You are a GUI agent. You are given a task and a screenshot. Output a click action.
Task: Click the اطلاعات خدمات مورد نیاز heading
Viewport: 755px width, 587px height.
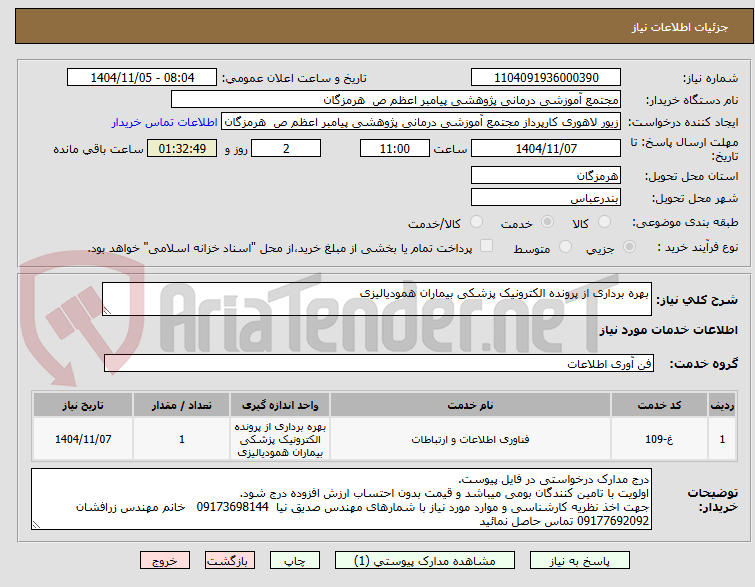coord(668,330)
